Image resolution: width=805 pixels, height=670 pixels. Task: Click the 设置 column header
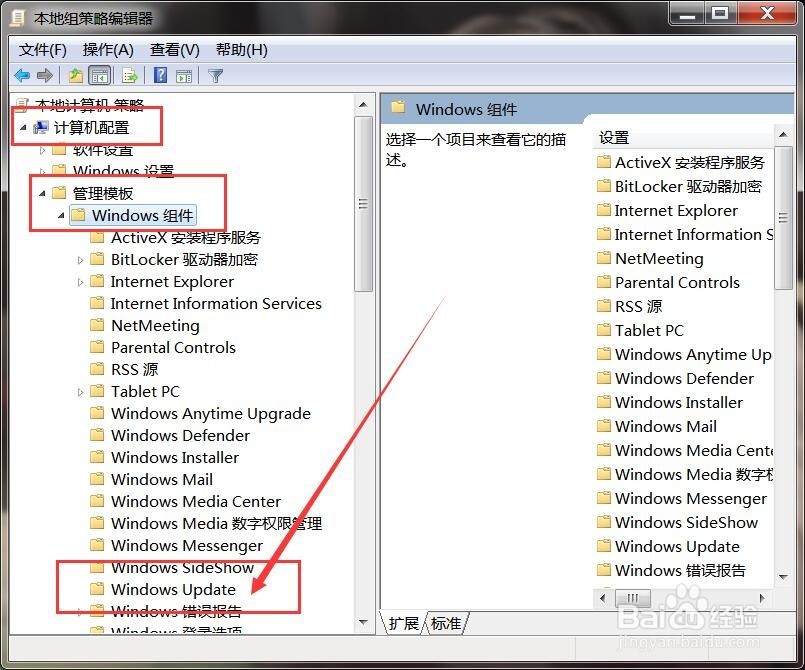[682, 138]
